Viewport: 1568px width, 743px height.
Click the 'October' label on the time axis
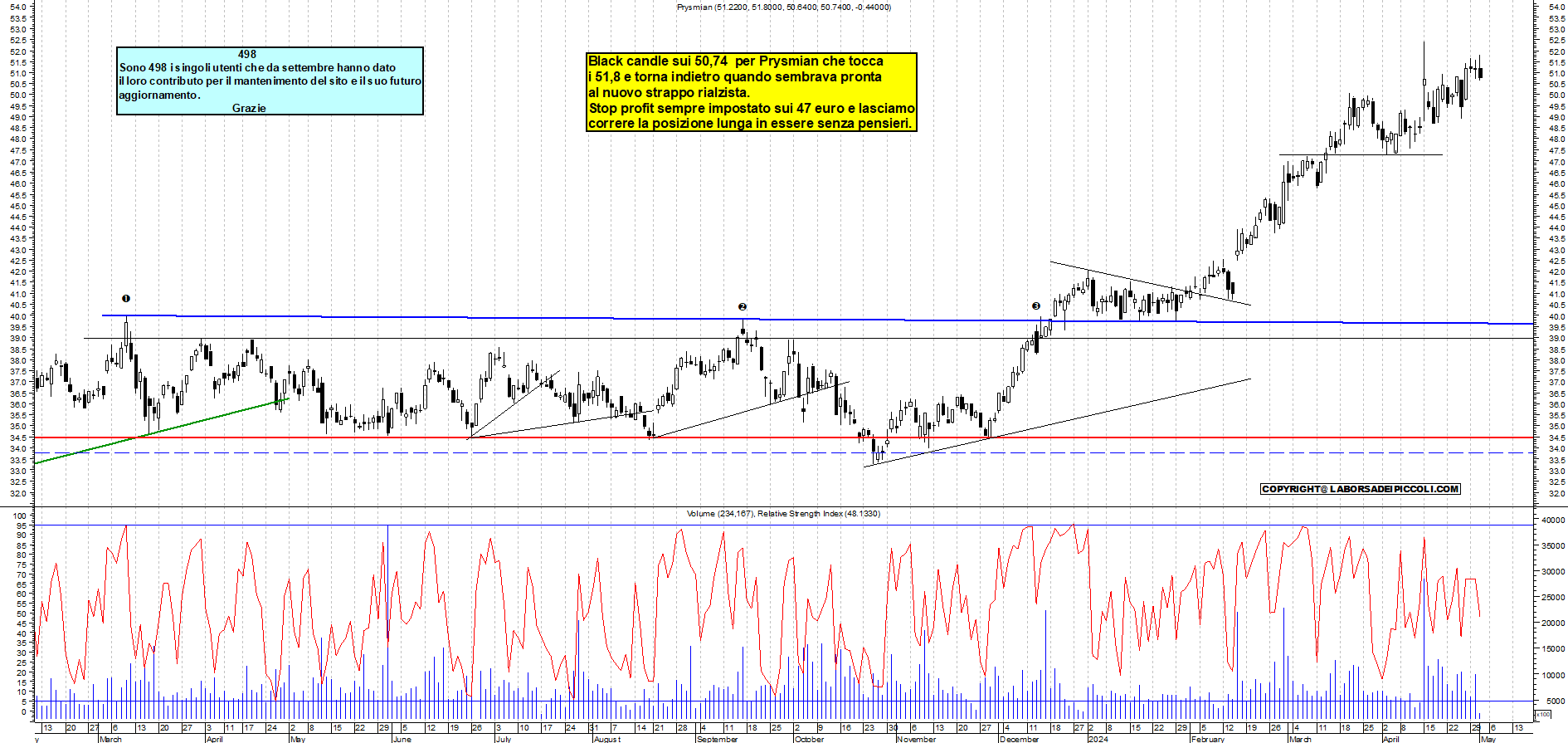click(x=810, y=739)
